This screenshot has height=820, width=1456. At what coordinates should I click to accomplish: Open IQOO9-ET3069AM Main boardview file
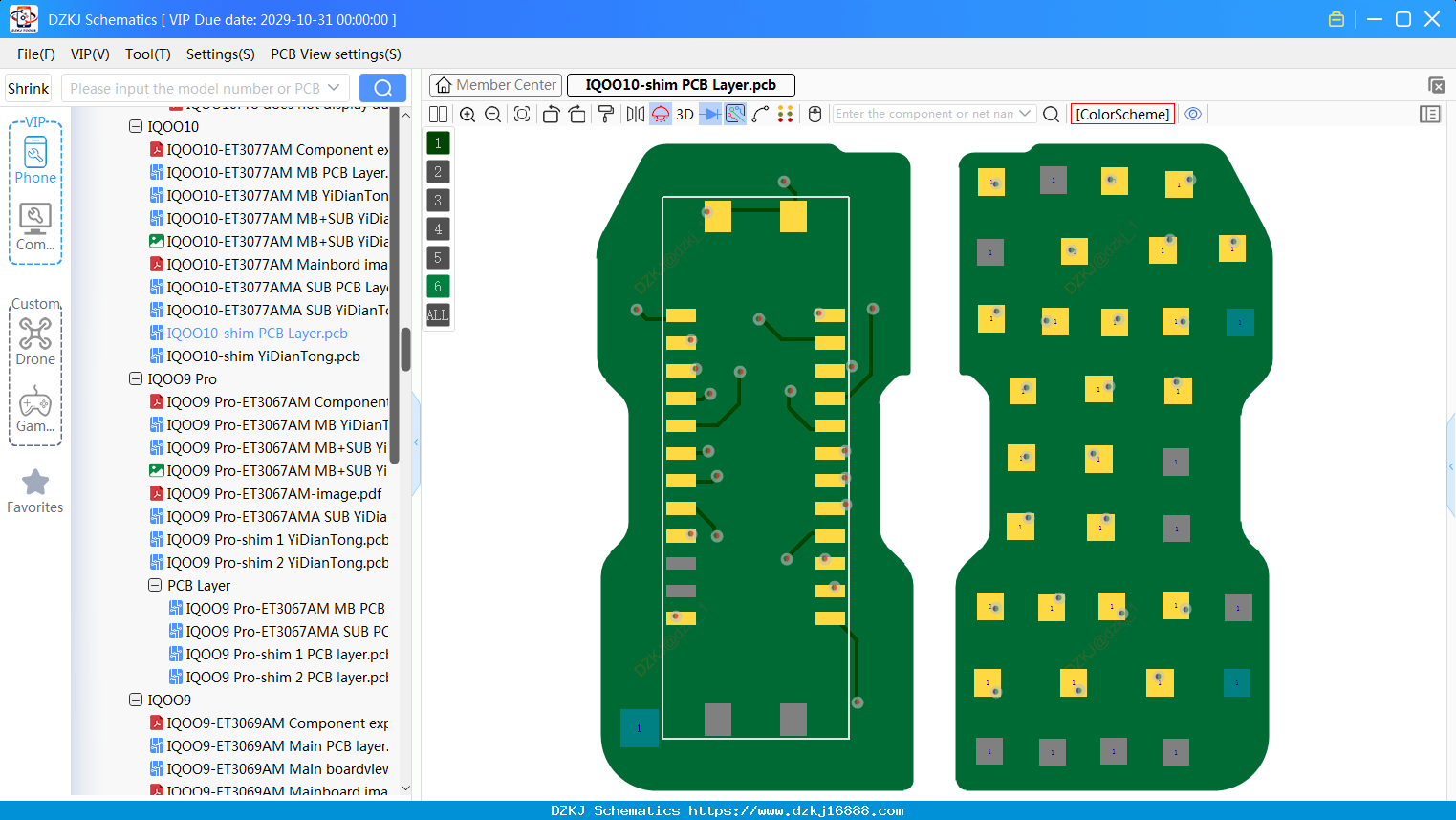tap(269, 768)
